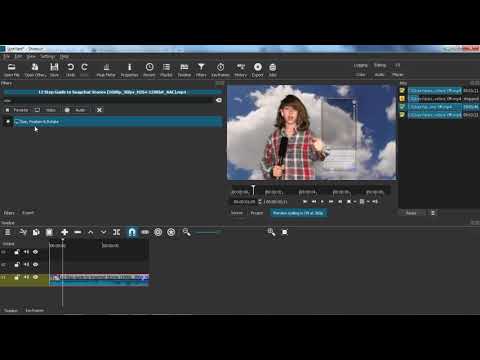Adjust the timeline zoom slider

pos(209,232)
